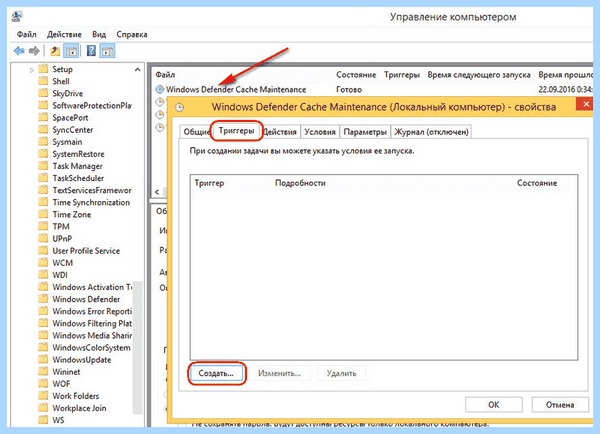Click the task list scroll-left arrow
Image resolution: width=600 pixels, height=434 pixels.
point(157,192)
